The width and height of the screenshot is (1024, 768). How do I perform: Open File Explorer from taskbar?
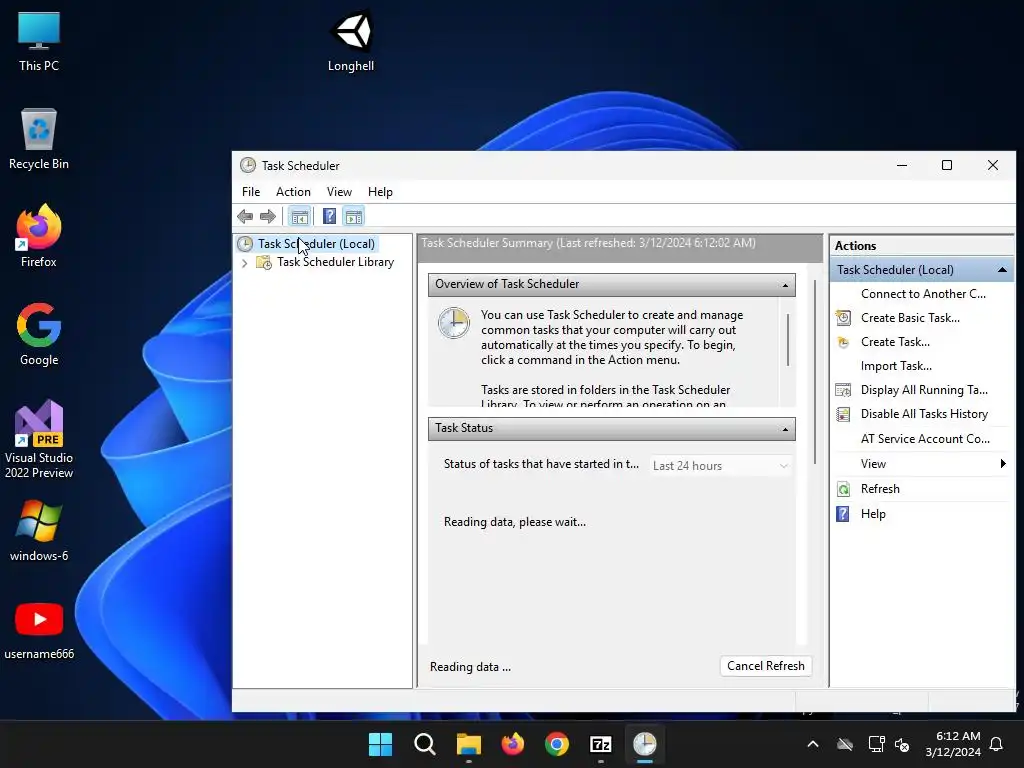pos(468,744)
